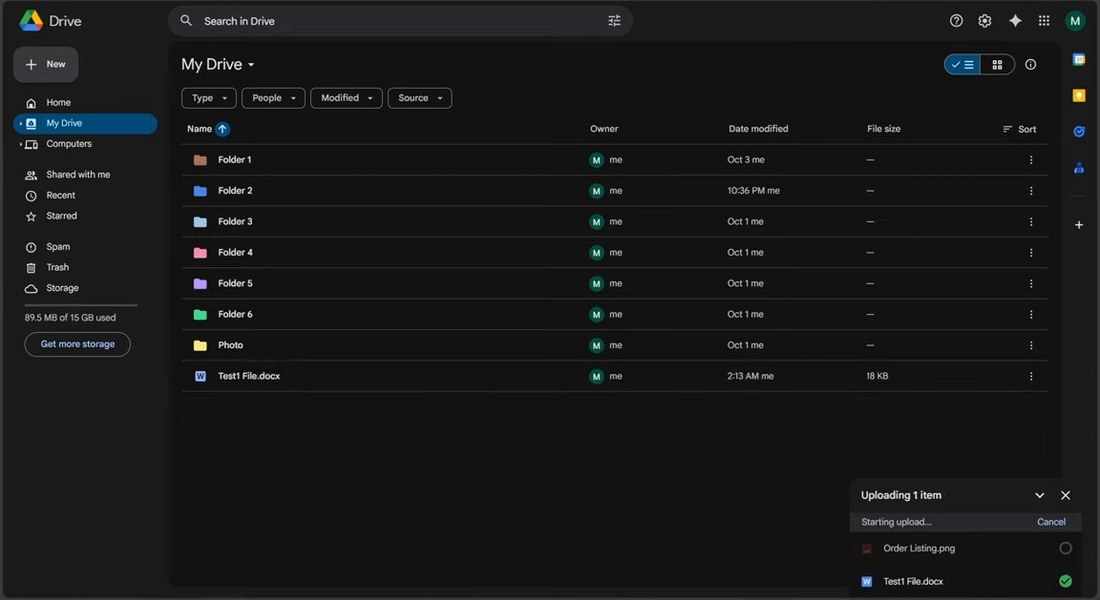The image size is (1100, 600).
Task: Click 10:36 PM modified date cell
Action: pos(753,191)
